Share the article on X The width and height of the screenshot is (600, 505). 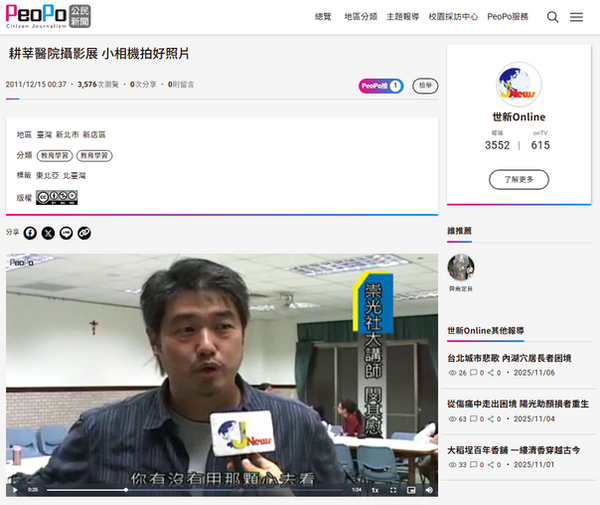tap(48, 233)
